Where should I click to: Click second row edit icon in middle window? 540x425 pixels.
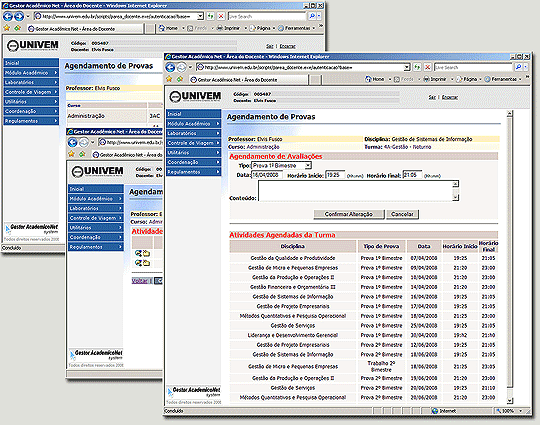click(138, 263)
